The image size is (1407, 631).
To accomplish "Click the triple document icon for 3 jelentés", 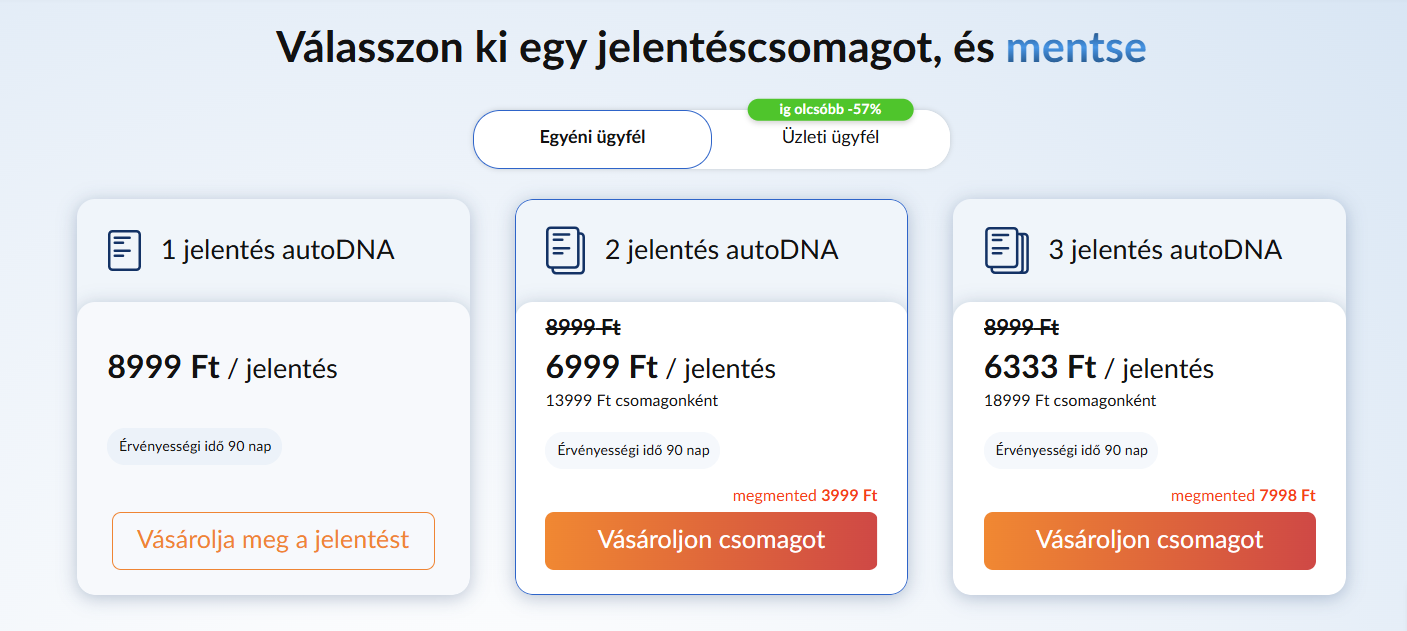I will [x=1006, y=250].
